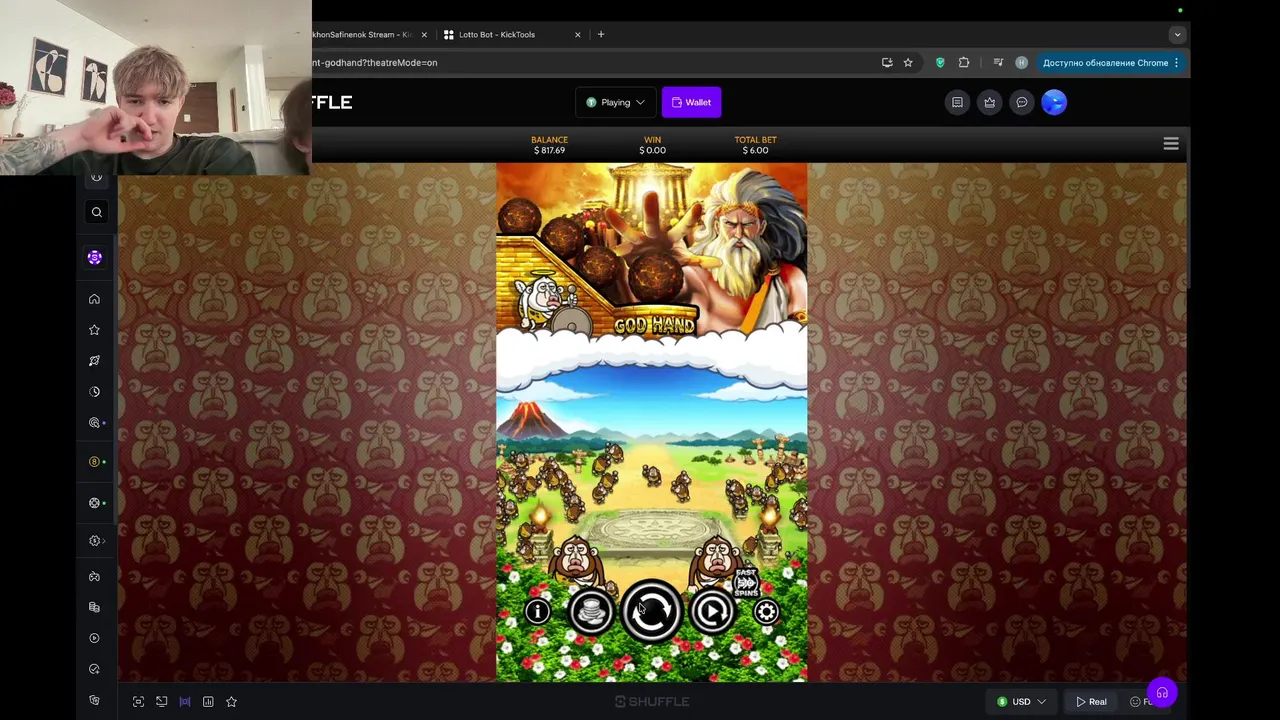Open the shield icon at sidebar bottom
The image size is (1280, 720).
(x=94, y=700)
